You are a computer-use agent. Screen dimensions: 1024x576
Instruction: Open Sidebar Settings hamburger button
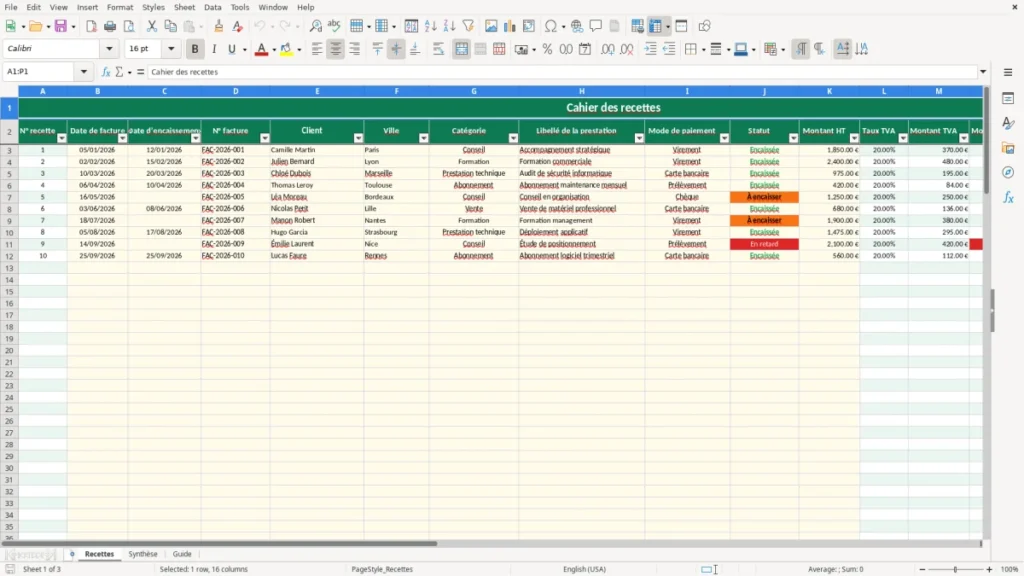tap(1008, 72)
